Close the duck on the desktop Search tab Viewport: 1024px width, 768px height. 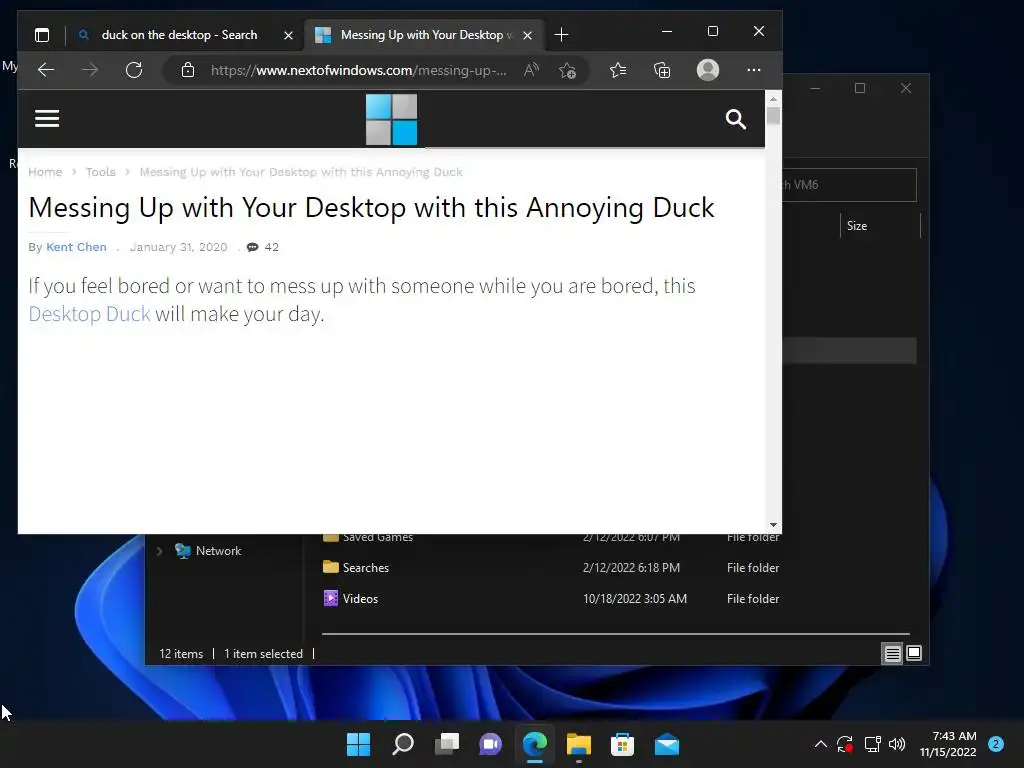[x=288, y=35]
